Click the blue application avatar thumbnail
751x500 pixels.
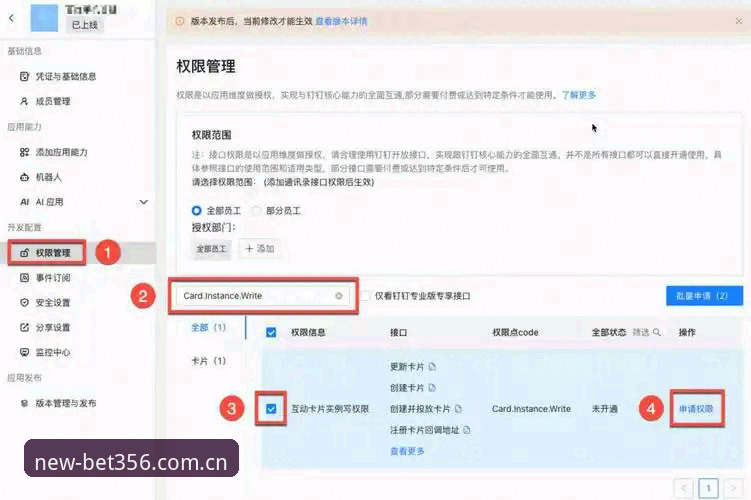pos(44,18)
